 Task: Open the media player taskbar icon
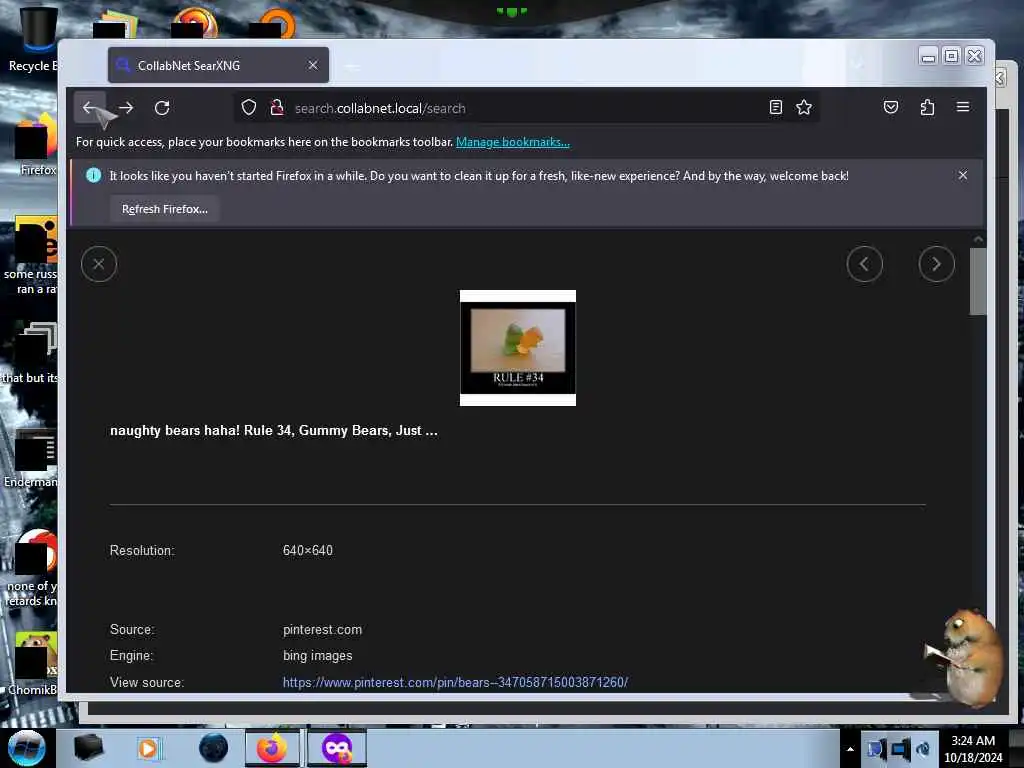tap(148, 748)
